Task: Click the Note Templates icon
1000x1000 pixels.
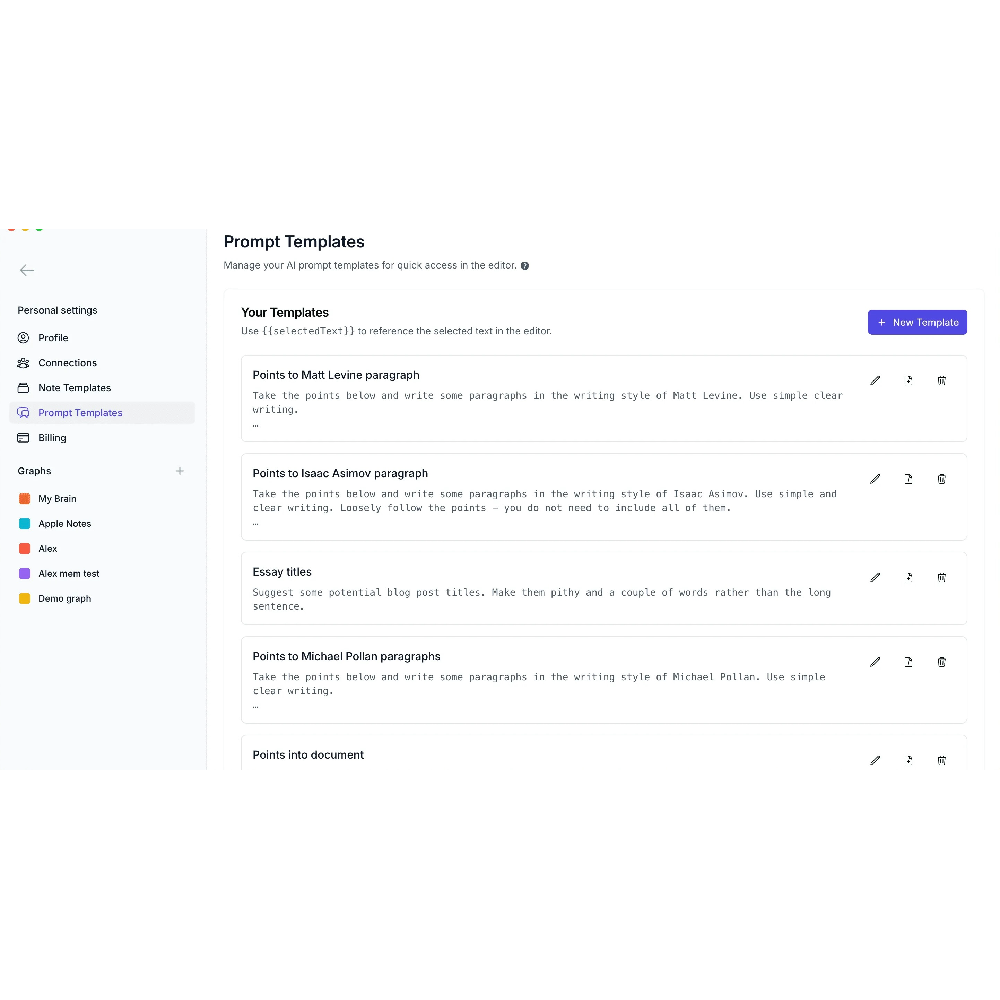Action: [22, 387]
